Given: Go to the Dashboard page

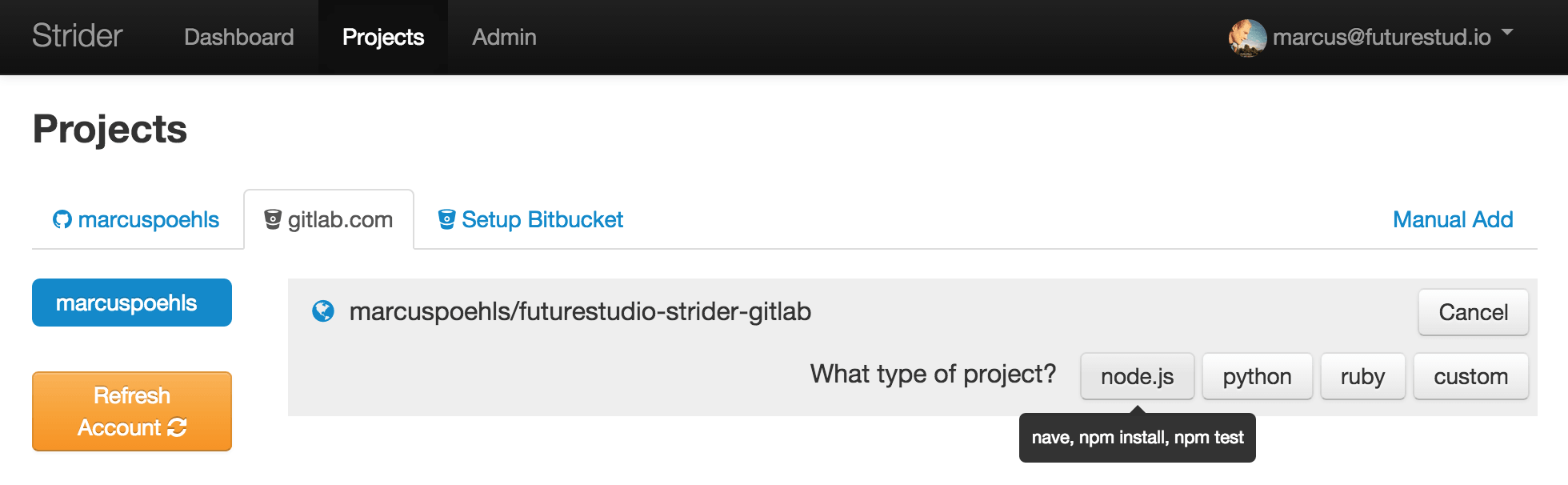Looking at the screenshot, I should pyautogui.click(x=238, y=37).
